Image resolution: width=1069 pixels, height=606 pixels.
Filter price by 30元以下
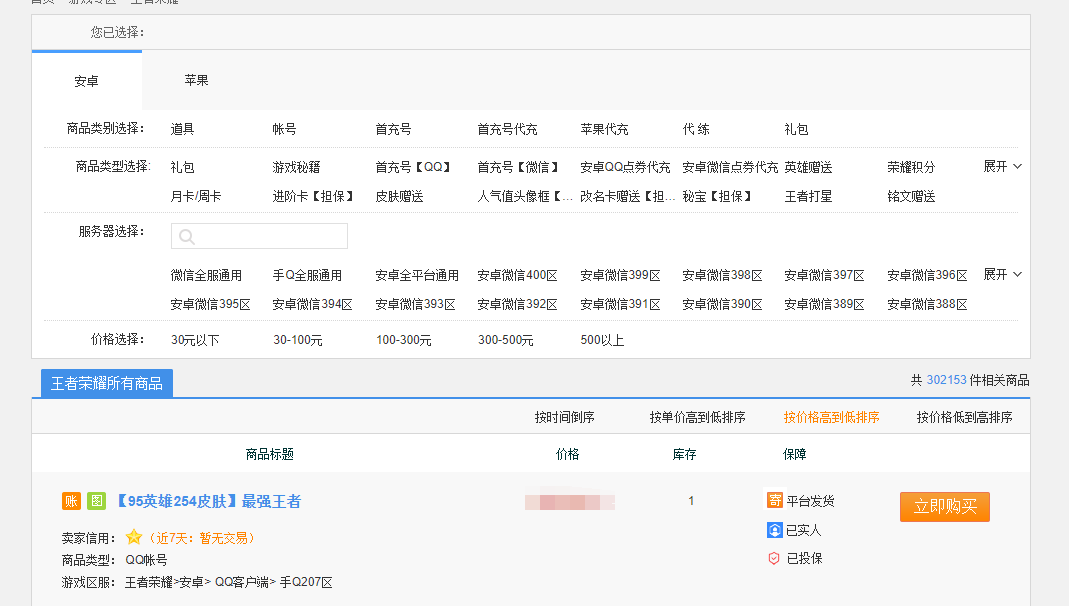click(x=195, y=339)
